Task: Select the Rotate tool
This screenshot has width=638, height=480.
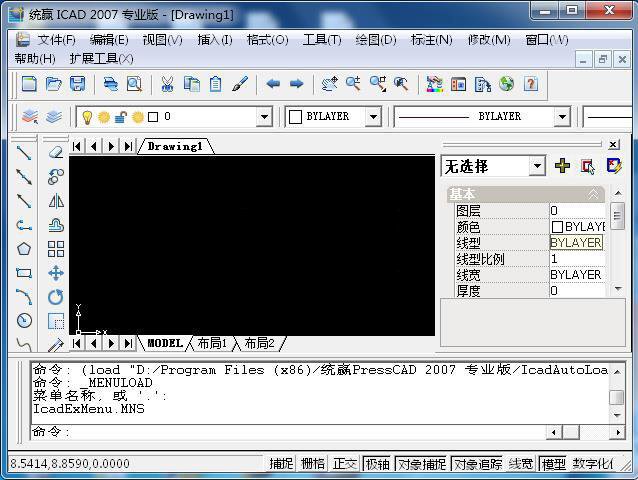Action: click(x=56, y=297)
